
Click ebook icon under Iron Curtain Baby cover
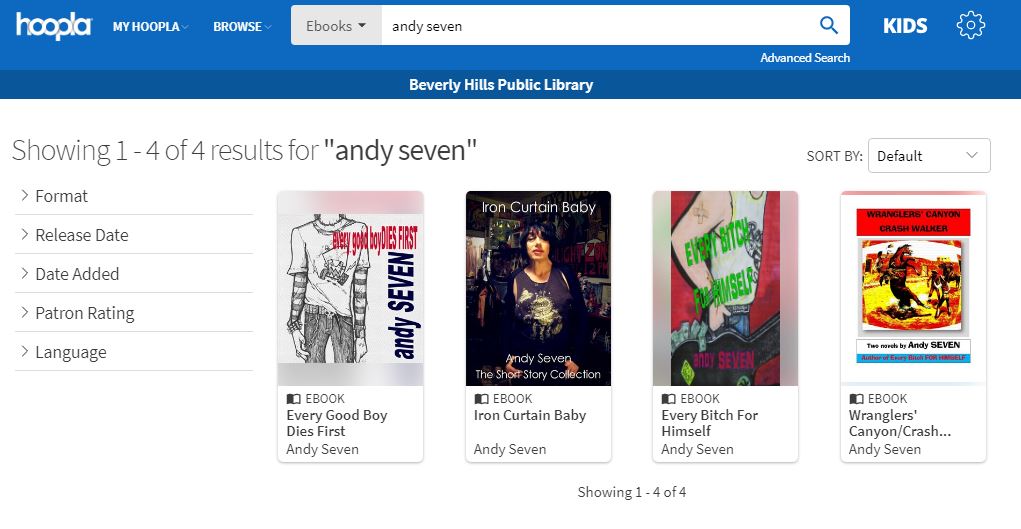point(481,399)
